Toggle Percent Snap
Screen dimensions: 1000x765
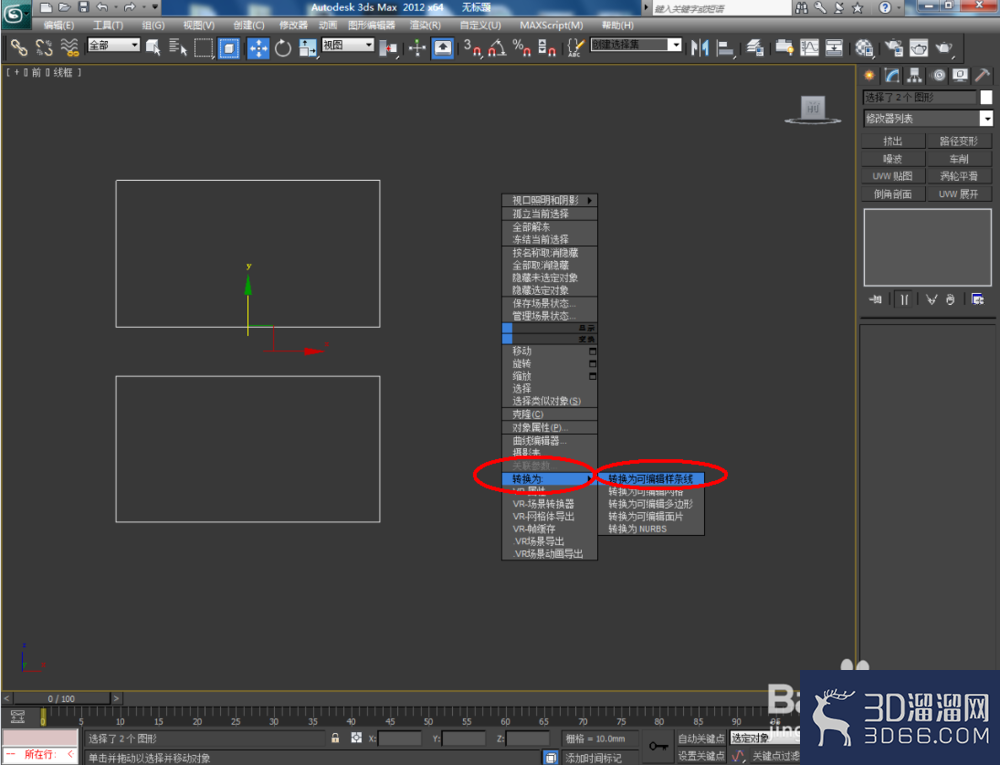(522, 48)
